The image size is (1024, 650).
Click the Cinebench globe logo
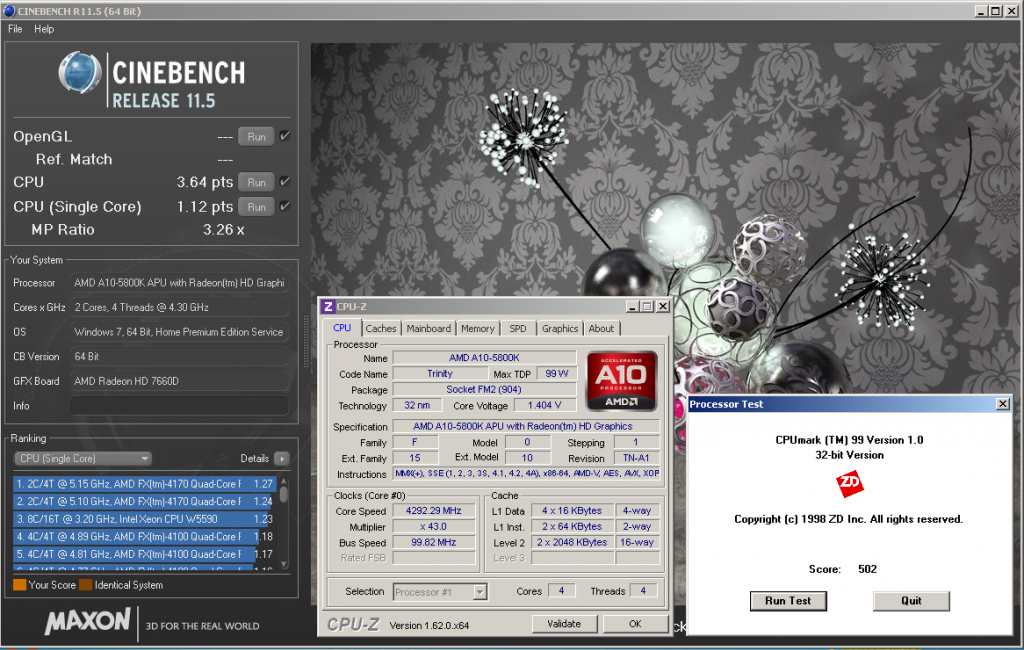(80, 73)
